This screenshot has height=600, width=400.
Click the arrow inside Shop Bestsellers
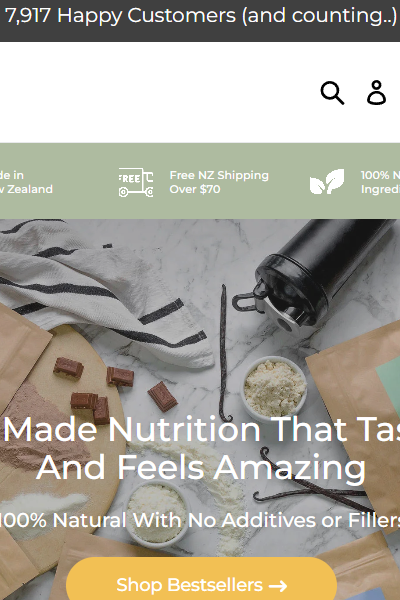point(278,585)
